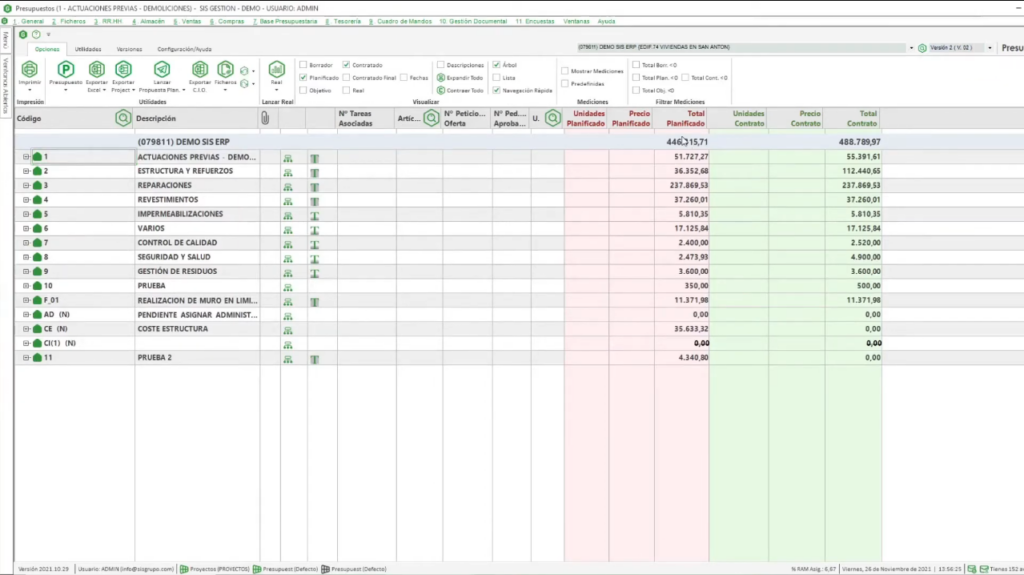Expand tree node F_01
This screenshot has height=575, width=1024.
[26, 301]
